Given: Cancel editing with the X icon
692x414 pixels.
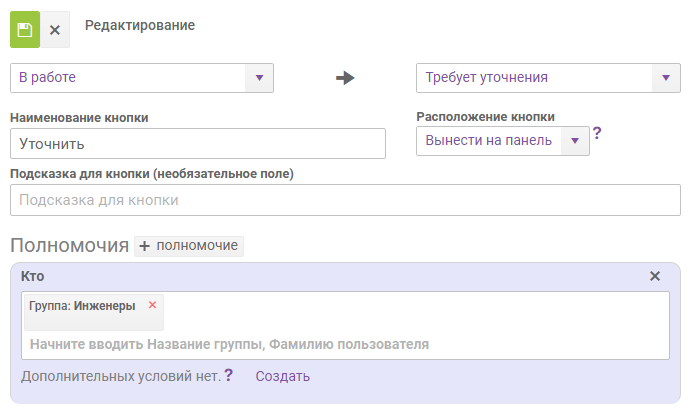Looking at the screenshot, I should pos(55,30).
